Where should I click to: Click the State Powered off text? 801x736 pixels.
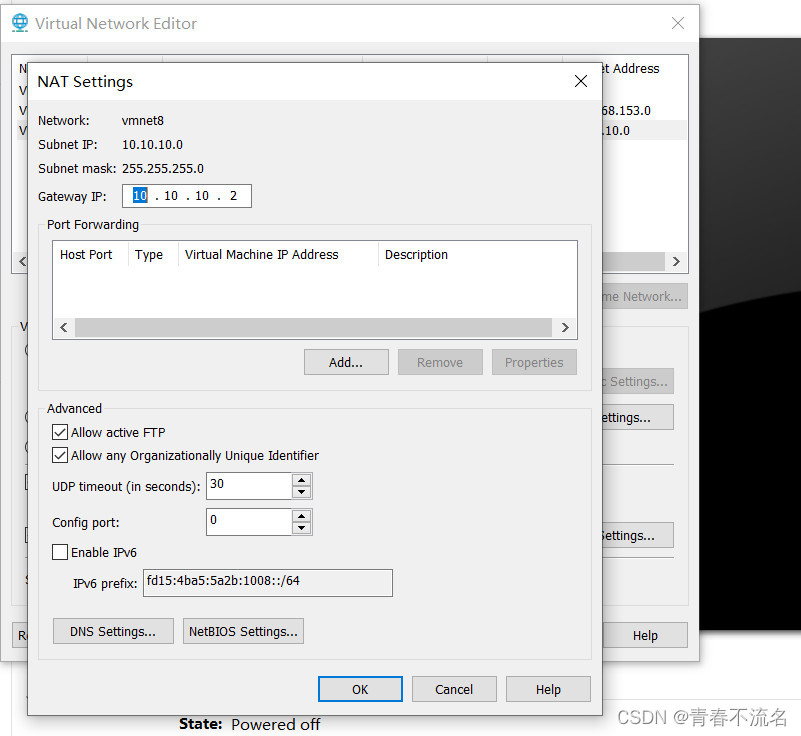[249, 724]
